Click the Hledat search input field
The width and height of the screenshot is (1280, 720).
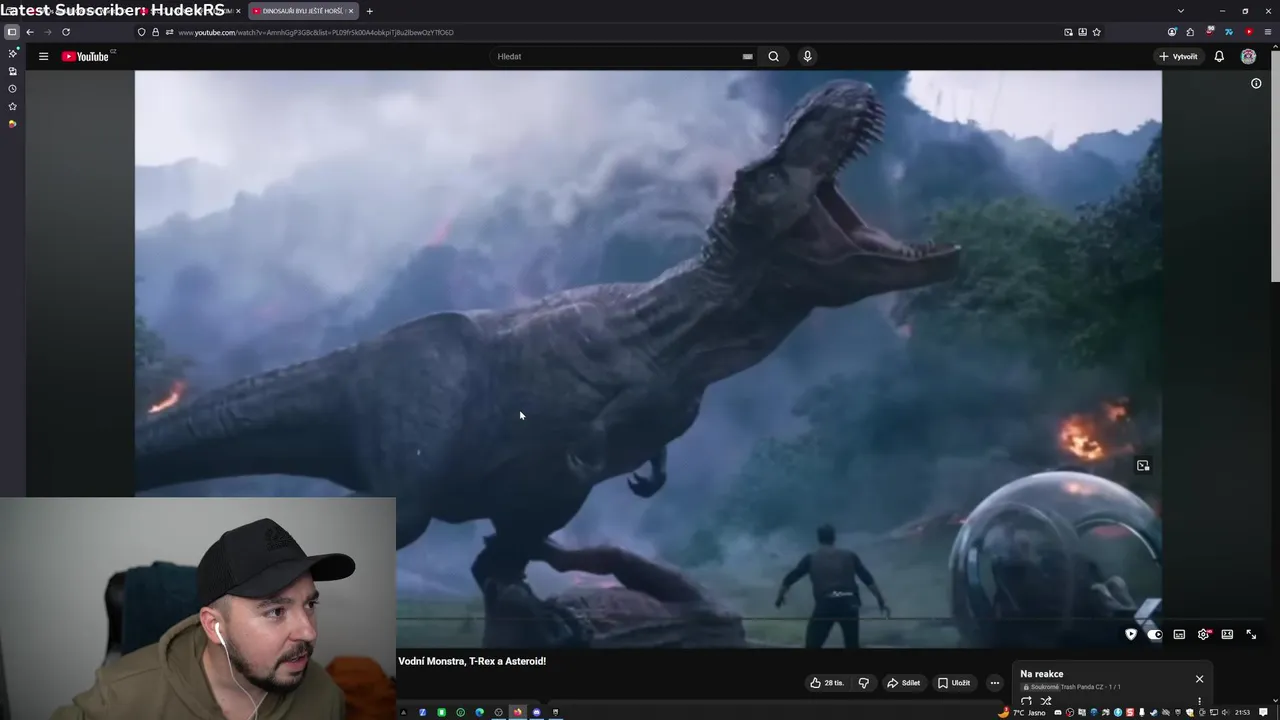617,56
